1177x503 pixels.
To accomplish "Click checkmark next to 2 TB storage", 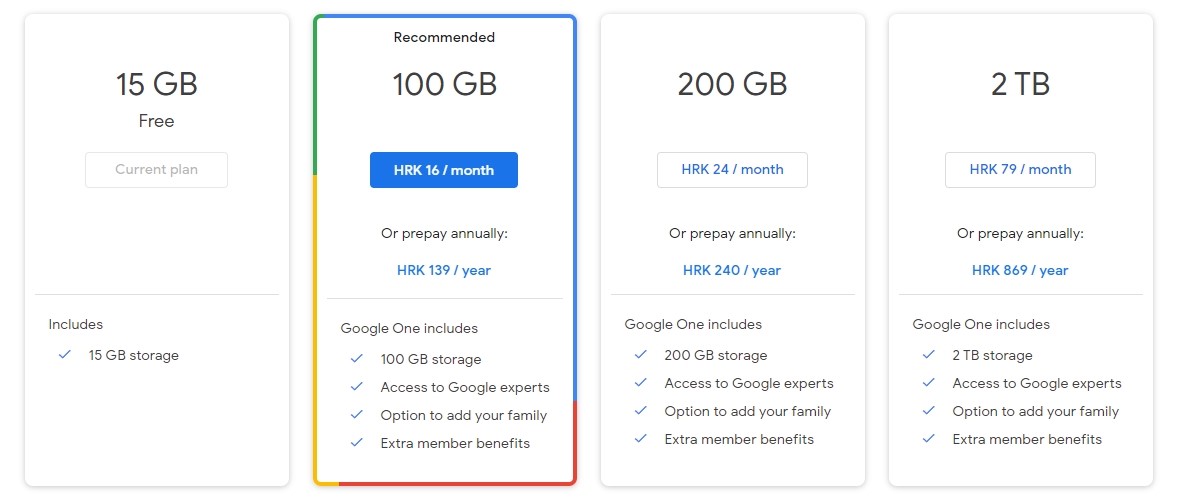I will point(928,355).
